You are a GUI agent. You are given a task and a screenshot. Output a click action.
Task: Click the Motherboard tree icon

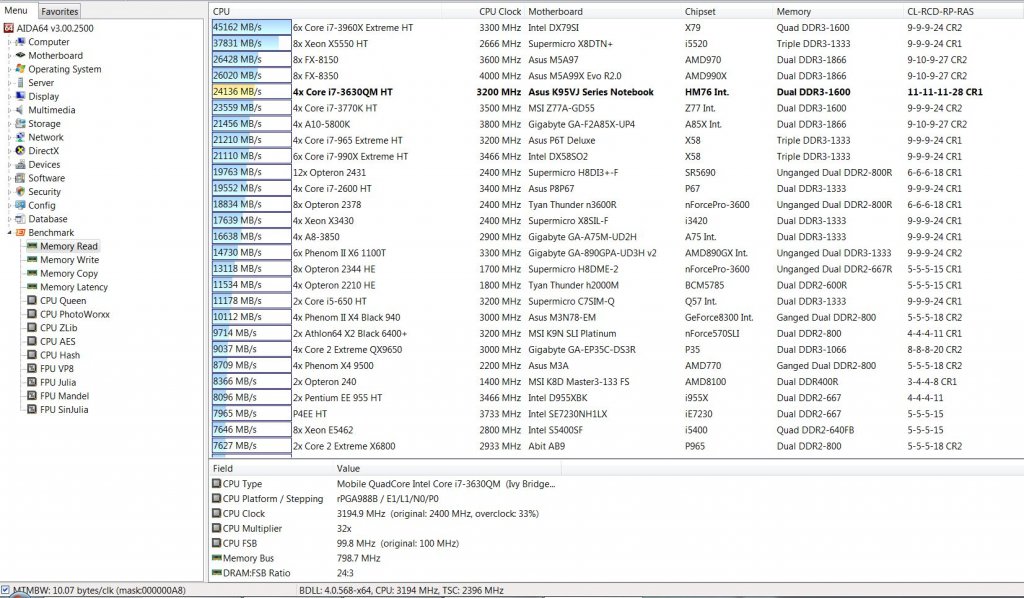[20, 55]
